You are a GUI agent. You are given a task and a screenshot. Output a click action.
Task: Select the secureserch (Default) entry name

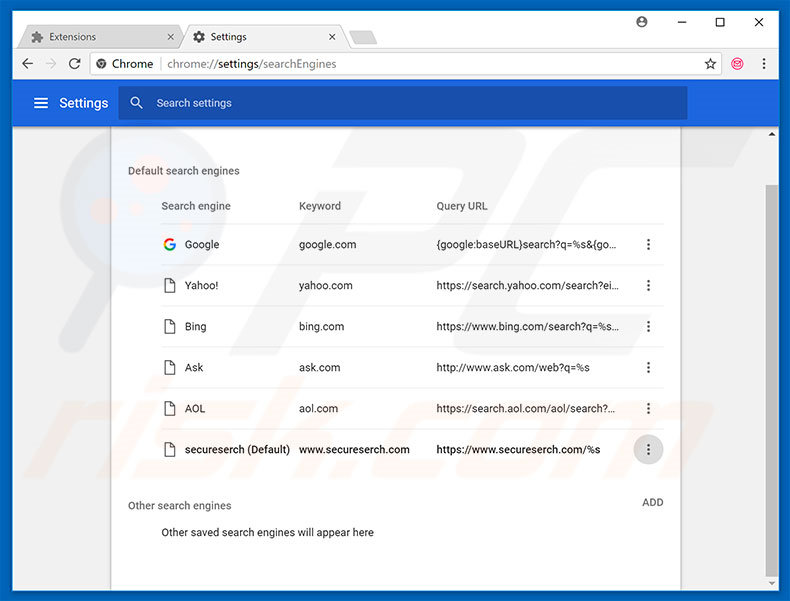pos(237,449)
